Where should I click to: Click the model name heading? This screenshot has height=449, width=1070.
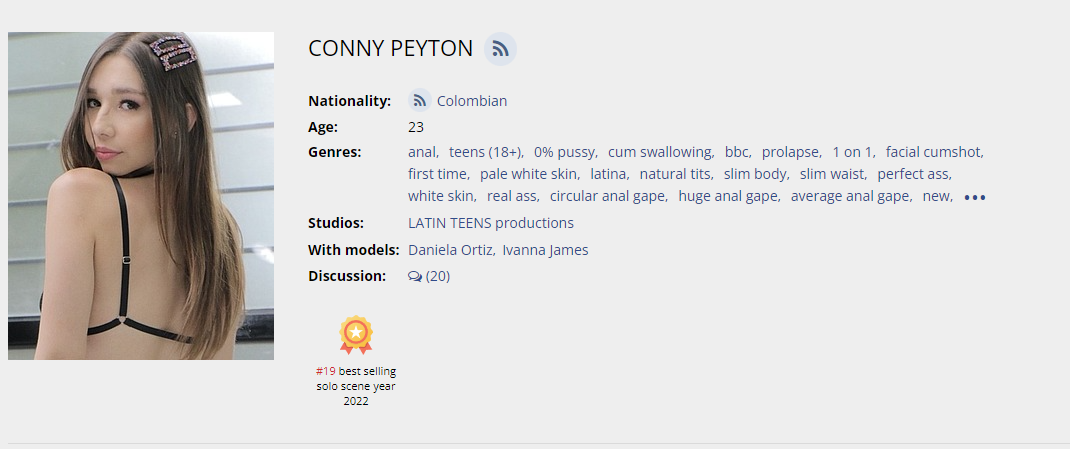(x=390, y=48)
